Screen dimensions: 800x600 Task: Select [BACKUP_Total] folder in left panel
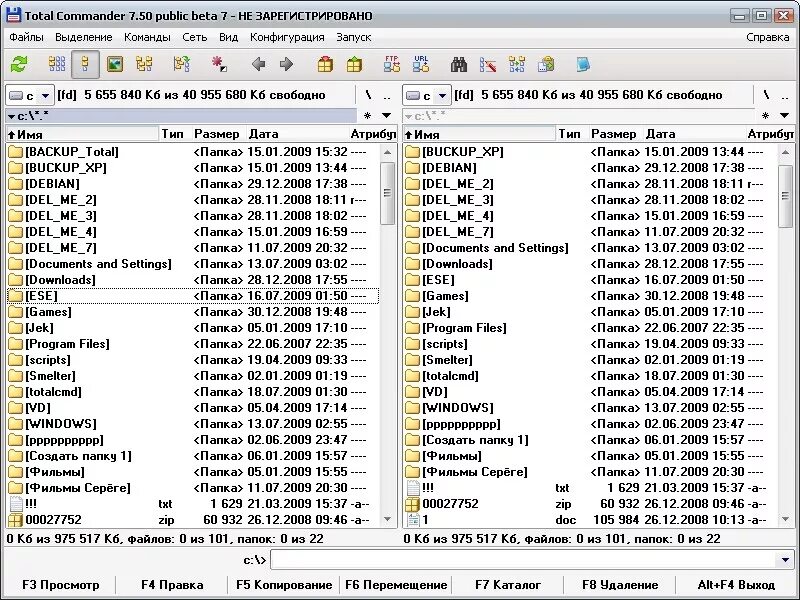pos(193,152)
